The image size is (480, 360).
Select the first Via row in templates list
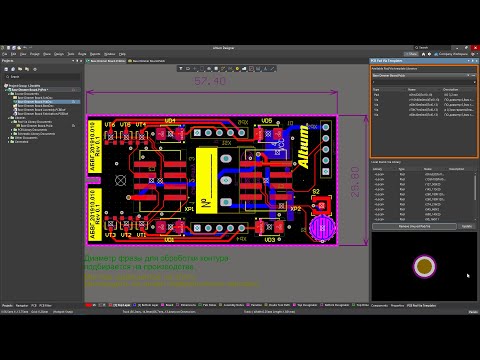(423, 100)
